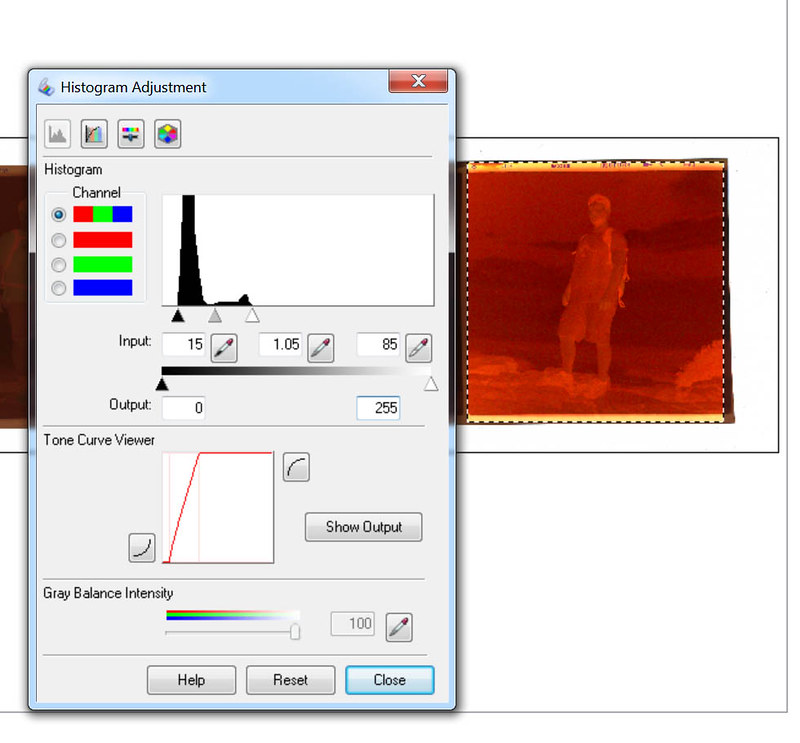Open the Tone Correction toolbar icon
800x743 pixels.
coord(94,134)
